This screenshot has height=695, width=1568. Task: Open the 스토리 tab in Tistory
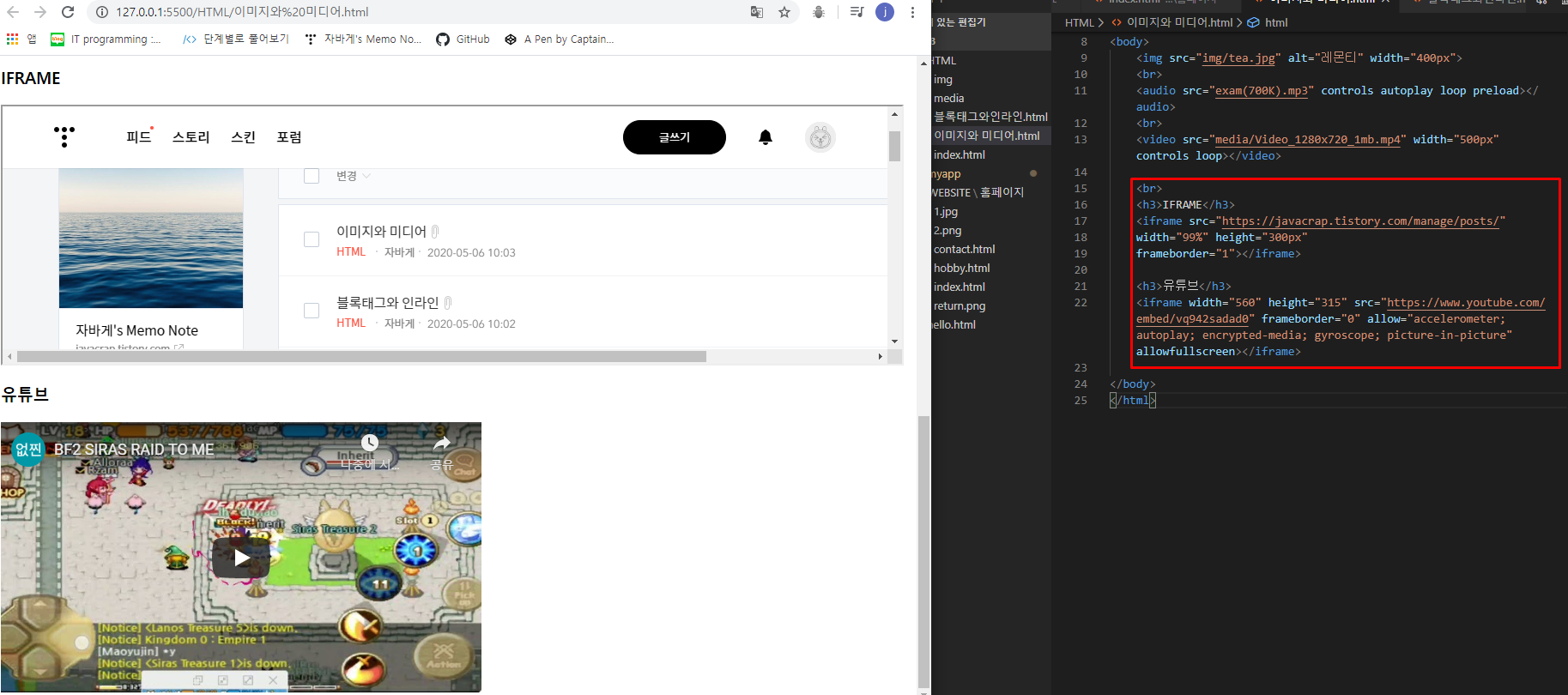coord(191,137)
